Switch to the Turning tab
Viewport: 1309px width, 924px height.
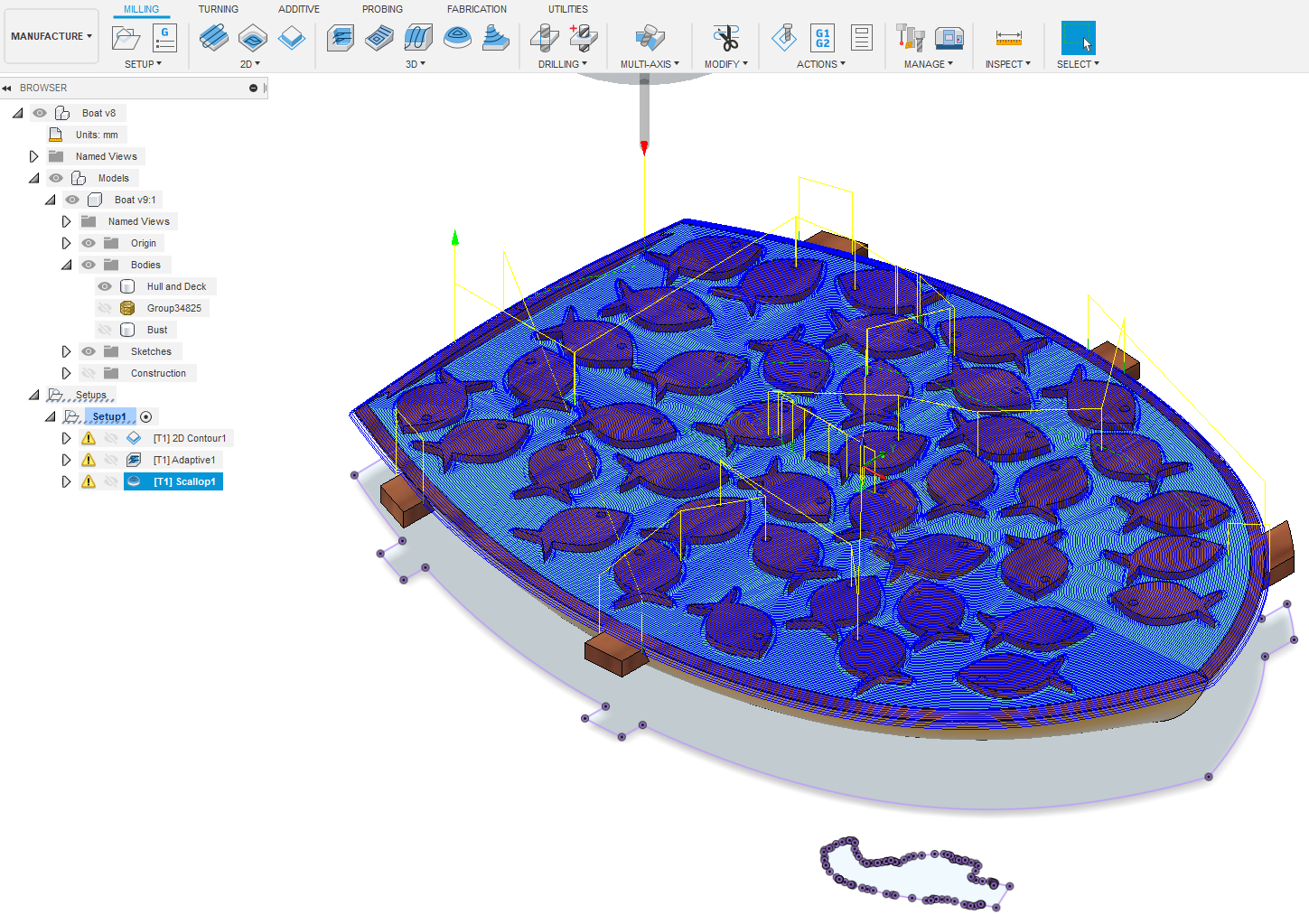click(219, 9)
